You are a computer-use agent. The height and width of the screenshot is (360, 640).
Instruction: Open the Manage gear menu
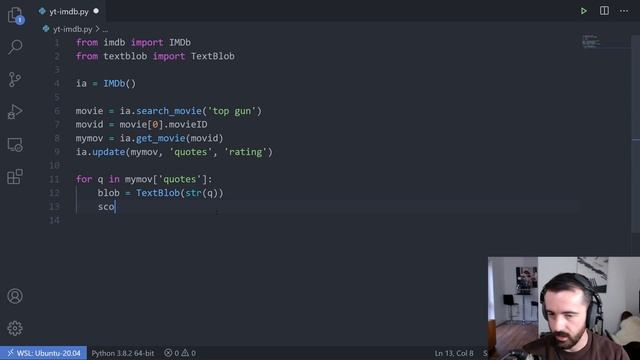[x=15, y=328]
